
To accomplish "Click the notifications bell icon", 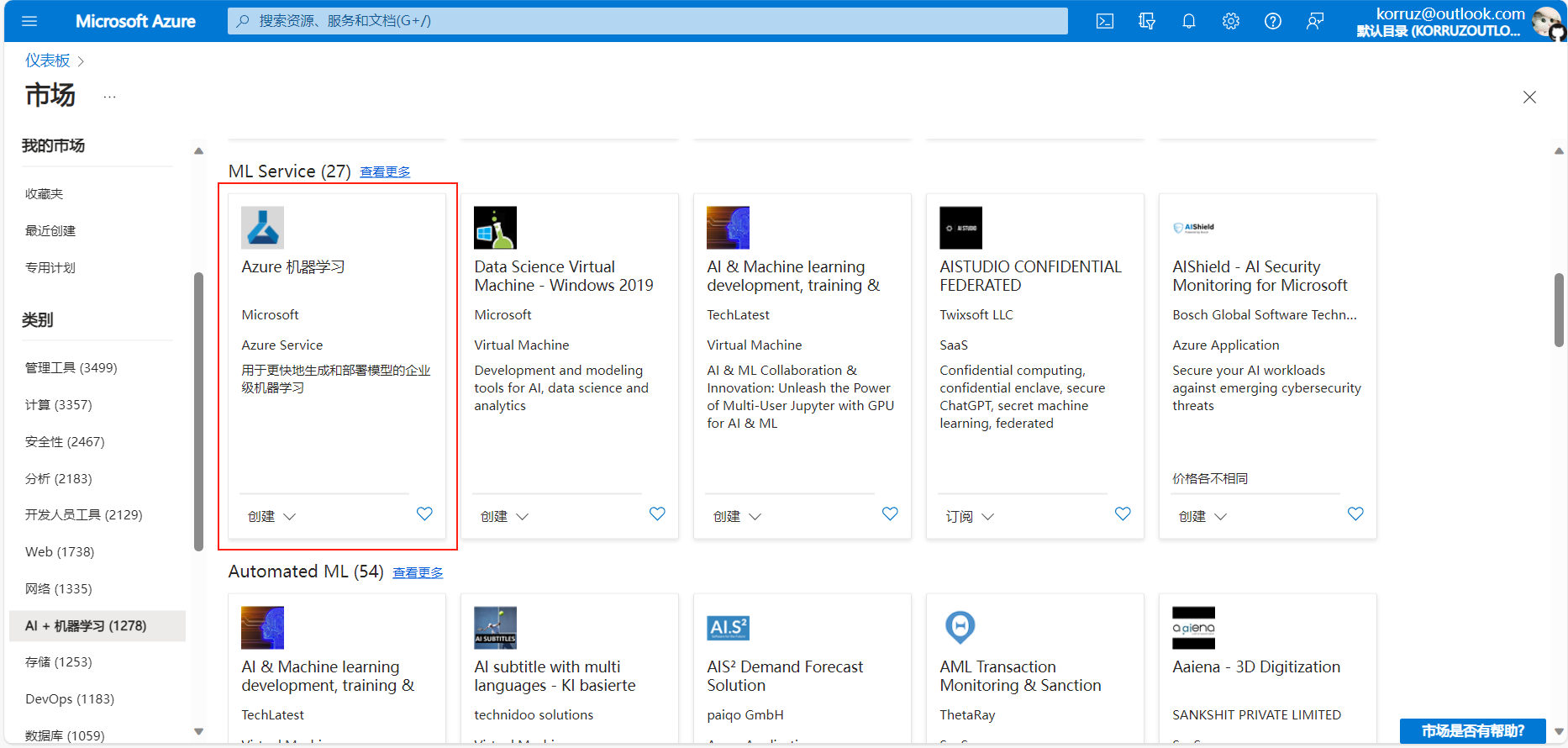I will pyautogui.click(x=1188, y=21).
